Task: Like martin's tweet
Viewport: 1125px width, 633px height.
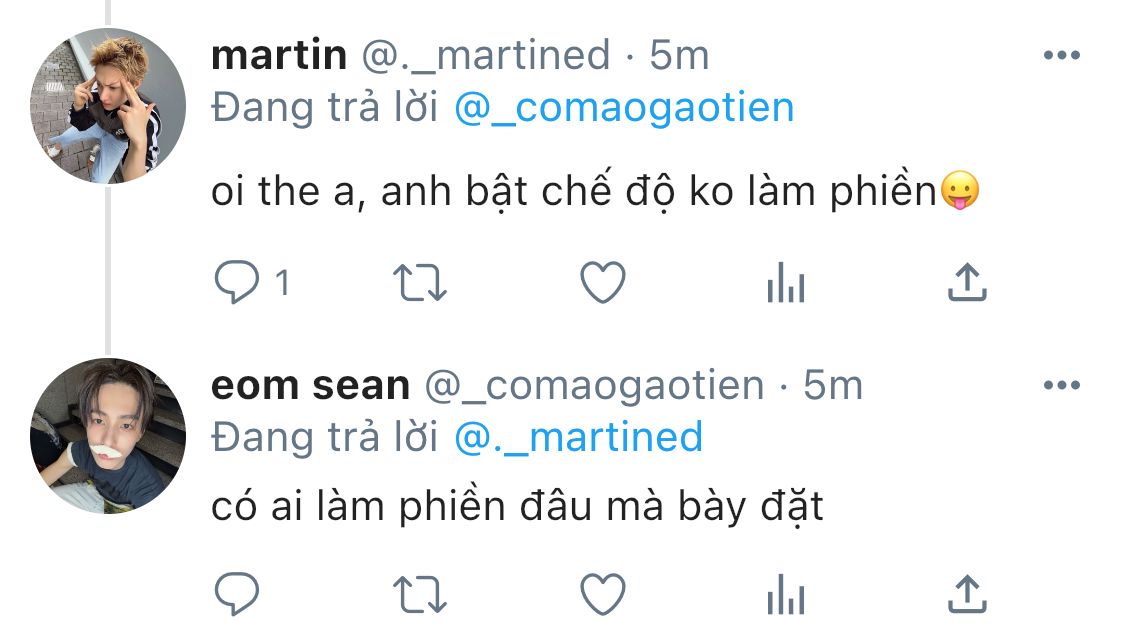Action: tap(603, 282)
